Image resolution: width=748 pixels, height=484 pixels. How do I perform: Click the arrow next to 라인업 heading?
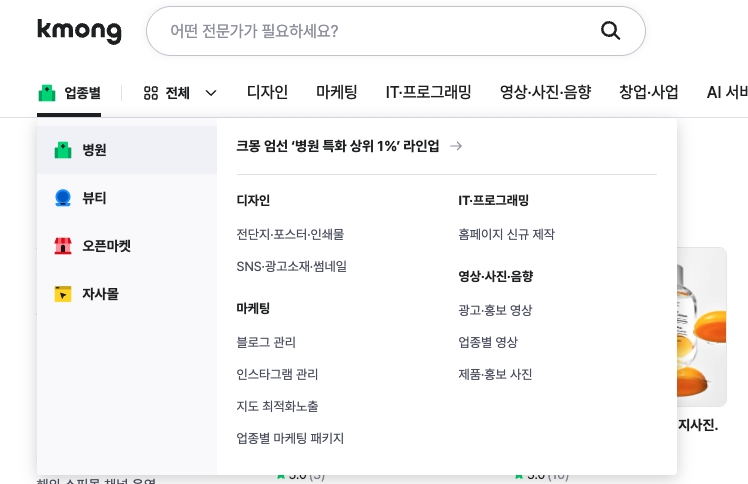click(456, 146)
